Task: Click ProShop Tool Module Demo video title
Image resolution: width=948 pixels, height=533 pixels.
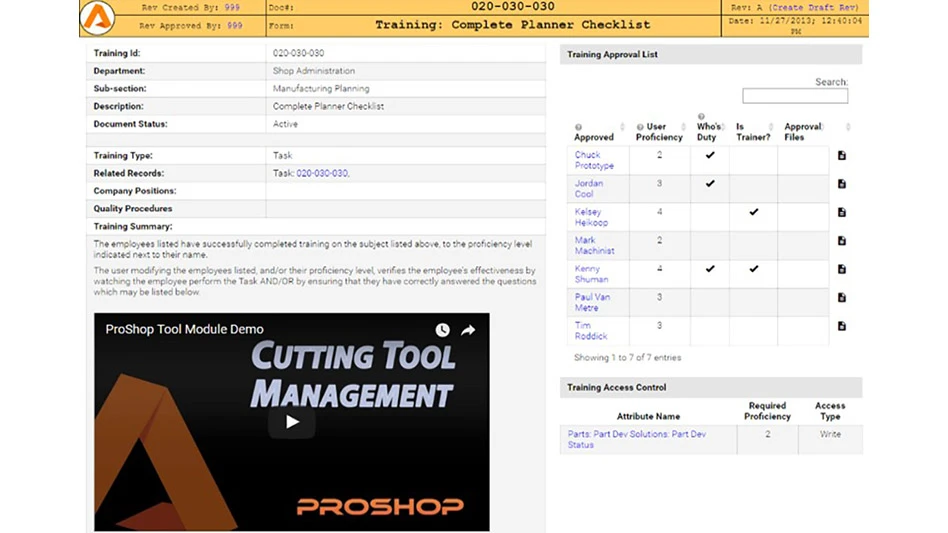Action: (x=184, y=329)
